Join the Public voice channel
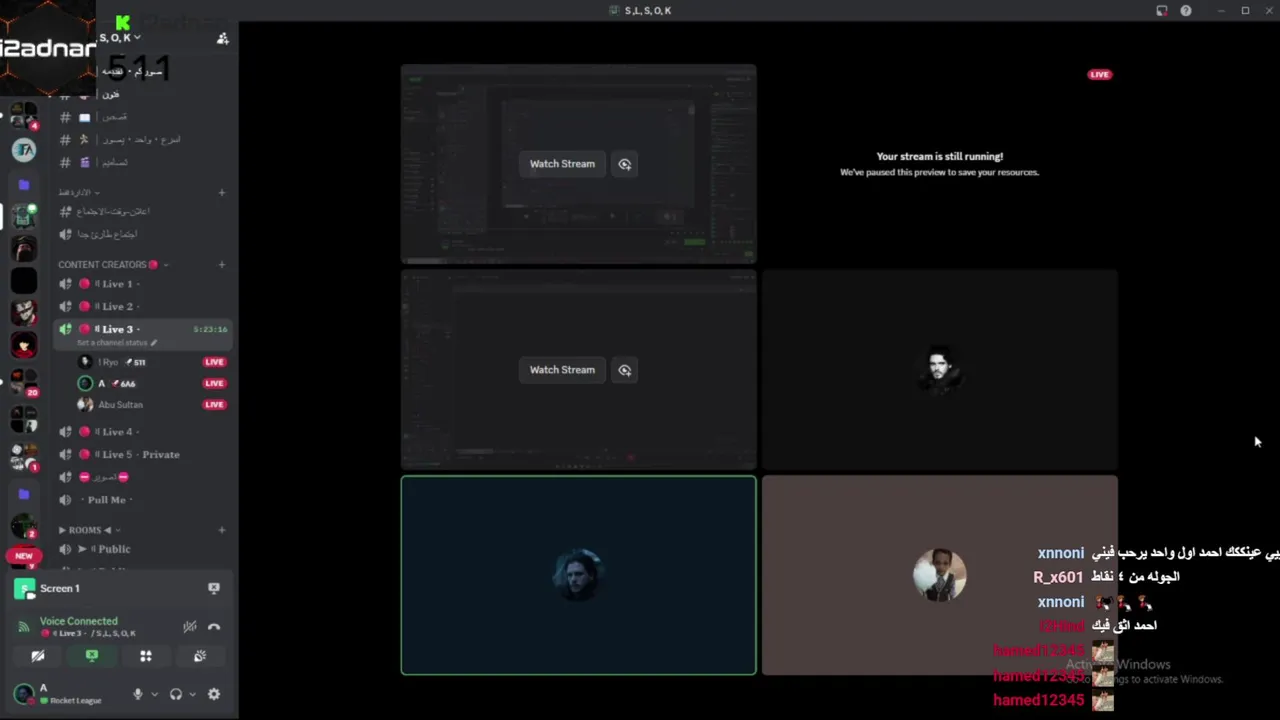 143,549
